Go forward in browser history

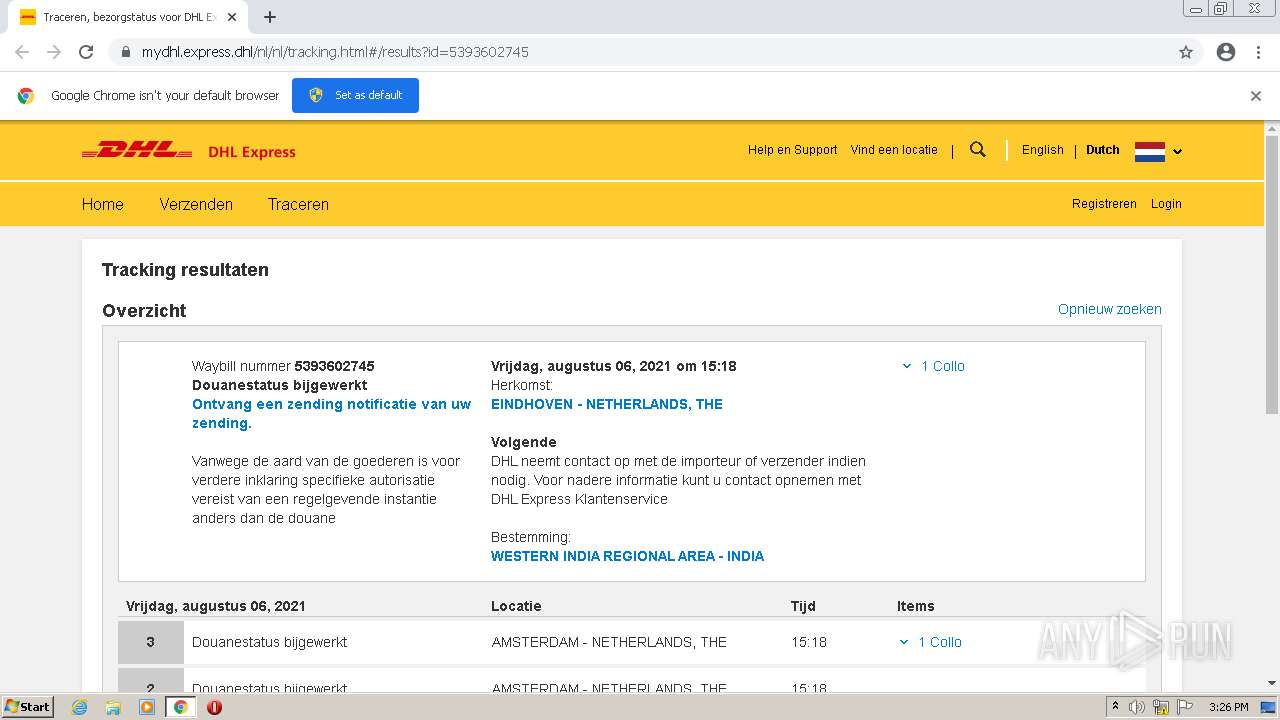click(x=54, y=52)
